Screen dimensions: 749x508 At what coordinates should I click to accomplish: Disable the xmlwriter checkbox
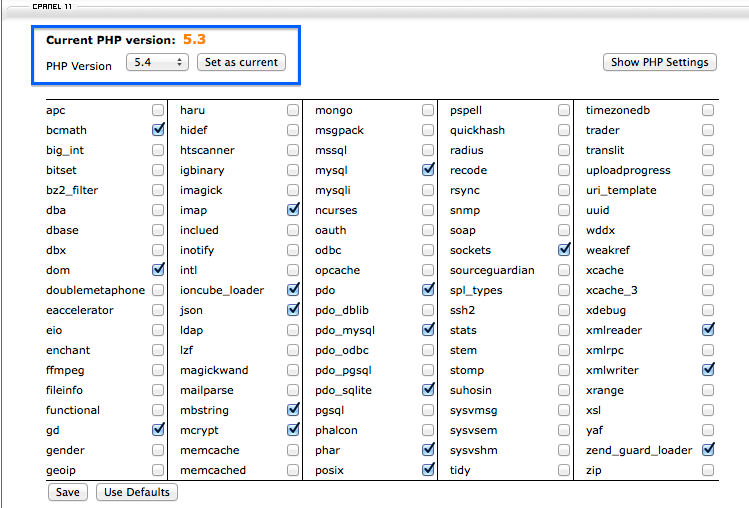pyautogui.click(x=708, y=370)
